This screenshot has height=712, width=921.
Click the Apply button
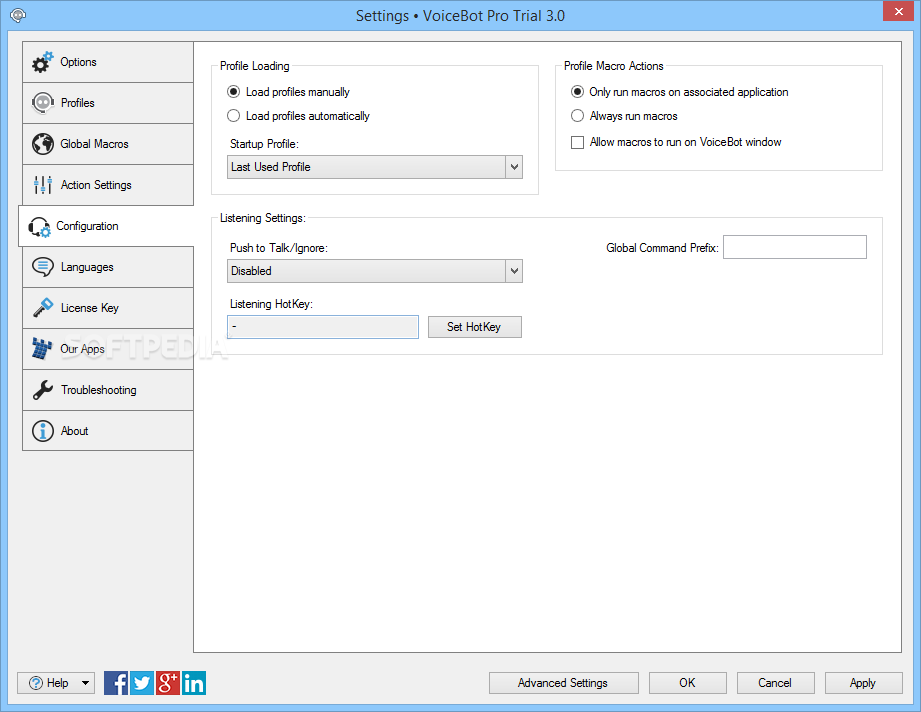coord(863,683)
